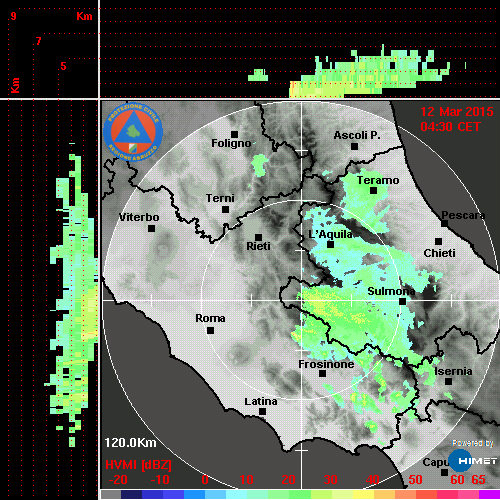Click the Isernia city marker square
Image resolution: width=500 pixels, height=500 pixels.
[x=449, y=381]
